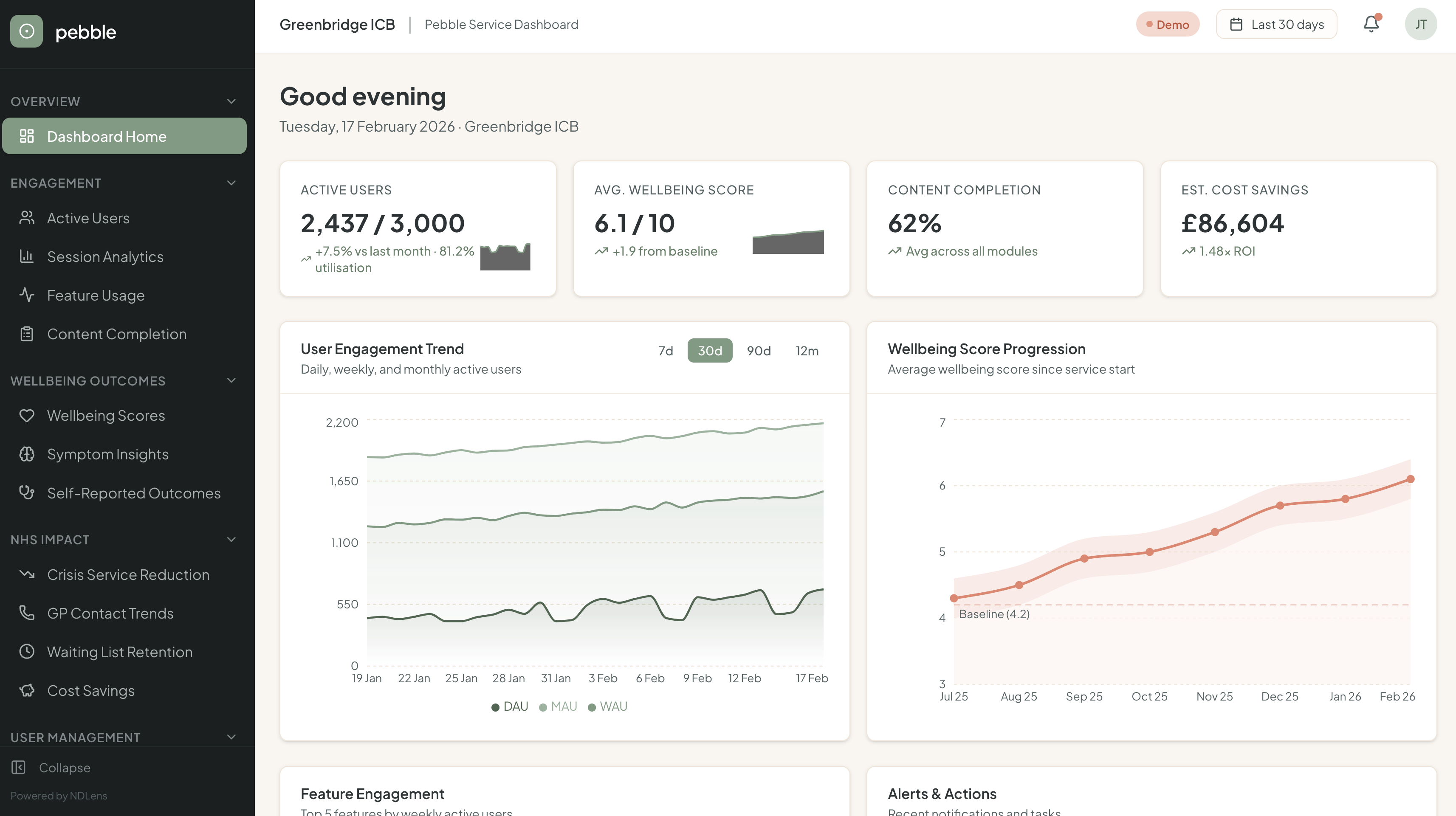Open the JT profile avatar menu
Screen dimensions: 1456x816
tap(1421, 24)
